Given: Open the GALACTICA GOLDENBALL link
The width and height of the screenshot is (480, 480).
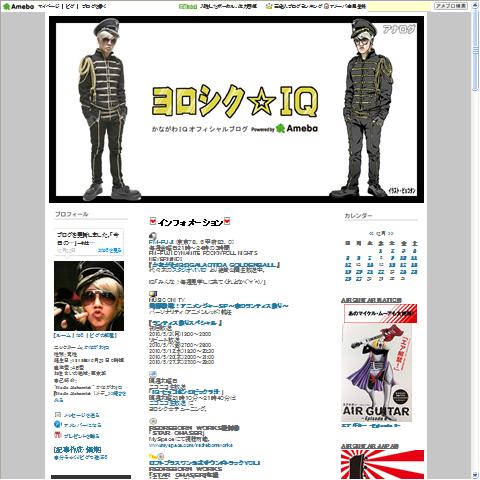Looking at the screenshot, I should [x=214, y=265].
